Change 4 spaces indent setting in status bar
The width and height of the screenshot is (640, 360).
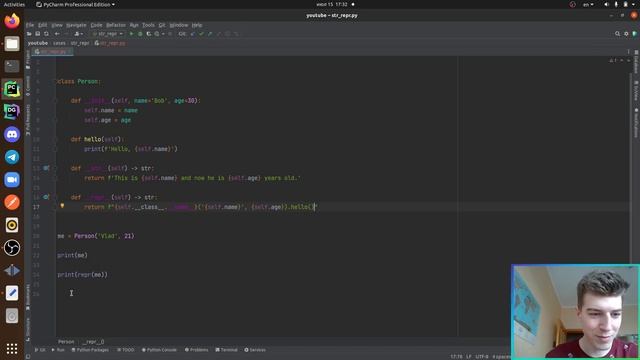pyautogui.click(x=501, y=357)
